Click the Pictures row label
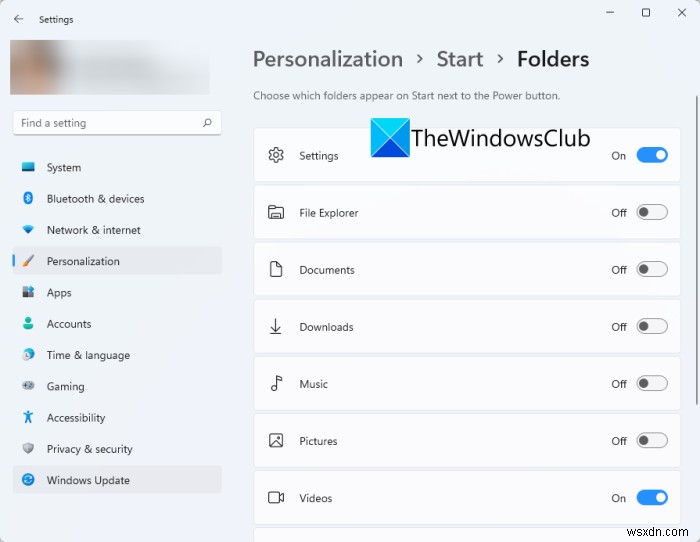This screenshot has width=700, height=542. point(318,441)
